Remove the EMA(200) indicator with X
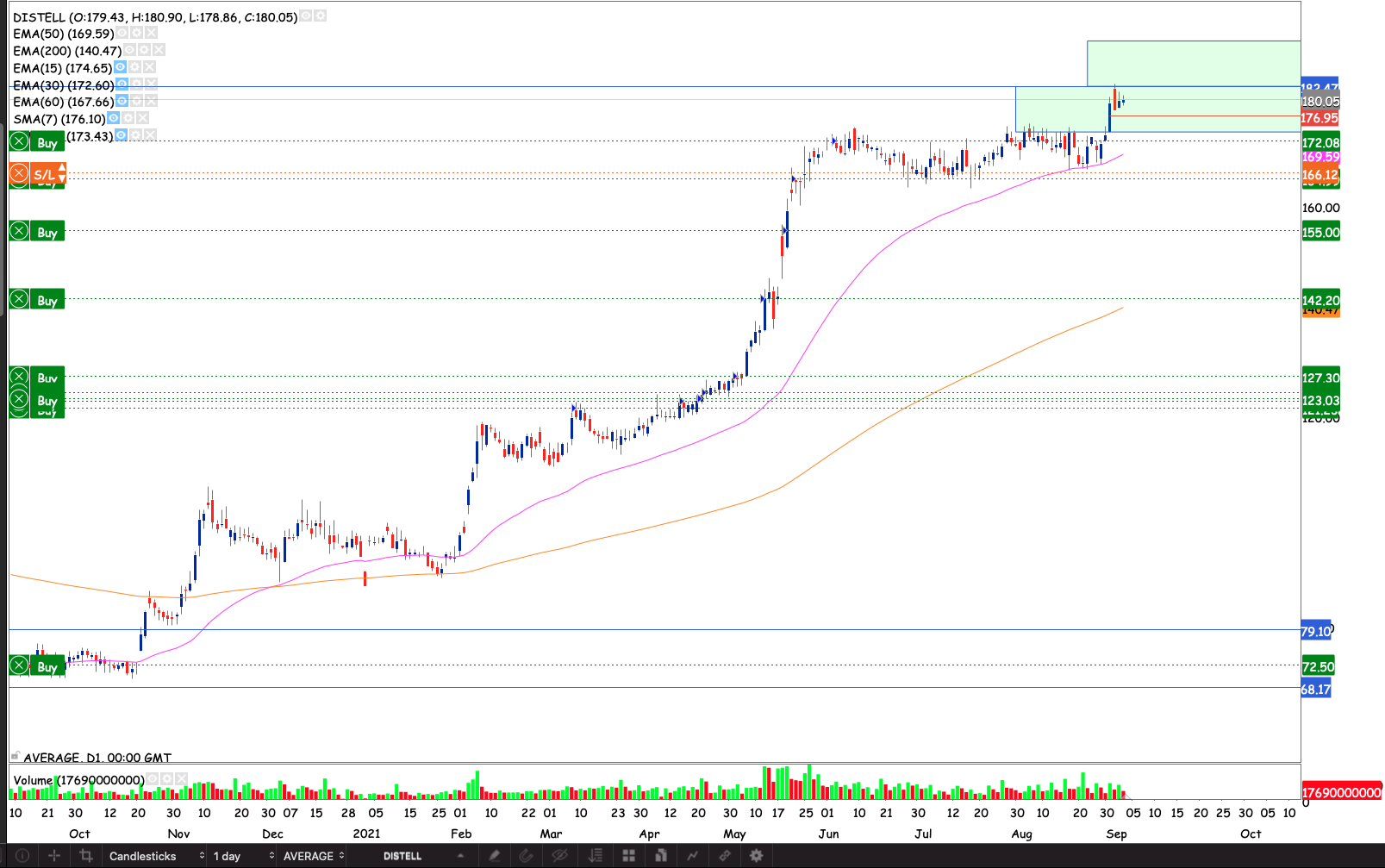 coord(159,50)
